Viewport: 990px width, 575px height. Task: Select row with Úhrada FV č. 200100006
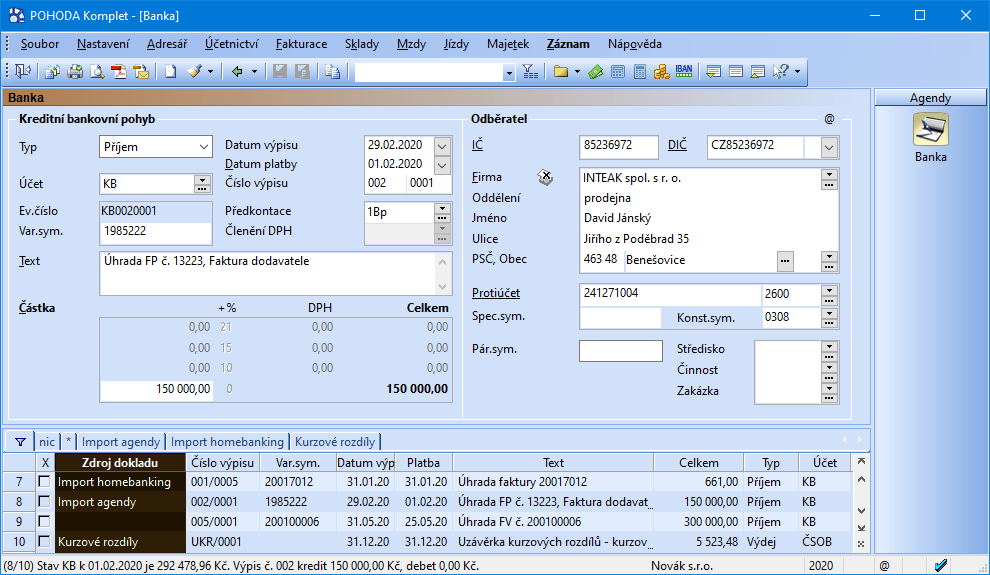click(426, 522)
